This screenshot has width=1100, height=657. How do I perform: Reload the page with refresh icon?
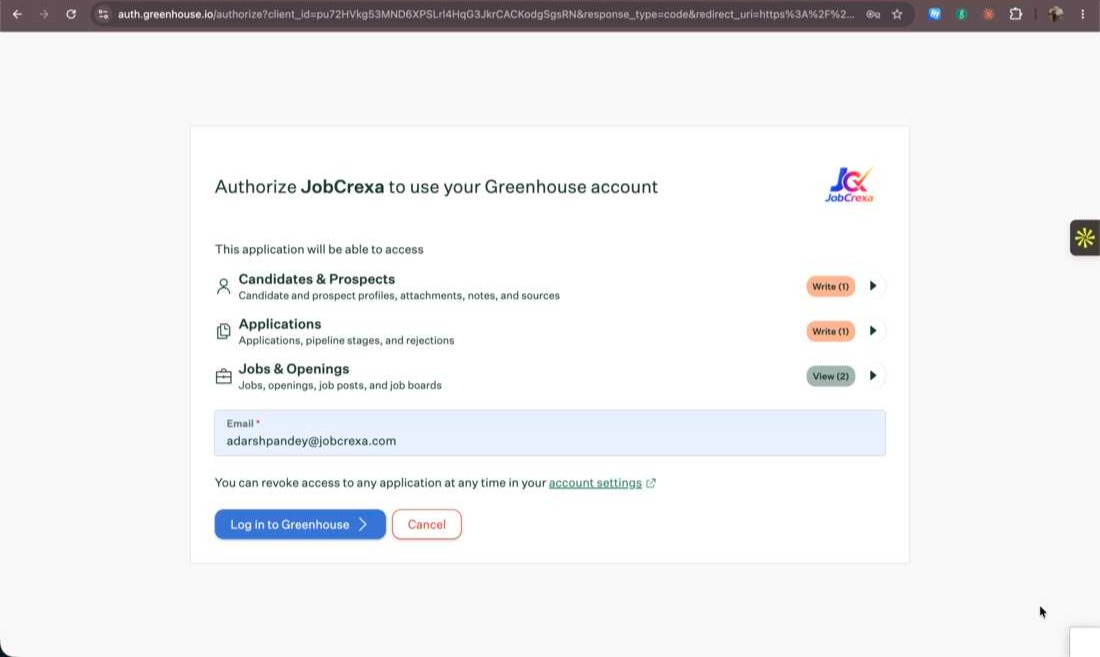(71, 14)
